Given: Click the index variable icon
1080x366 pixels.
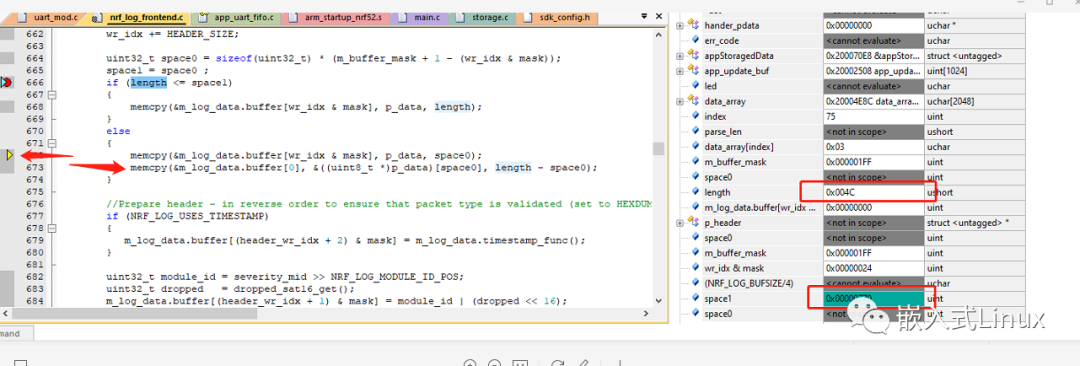Looking at the screenshot, I should (x=695, y=116).
